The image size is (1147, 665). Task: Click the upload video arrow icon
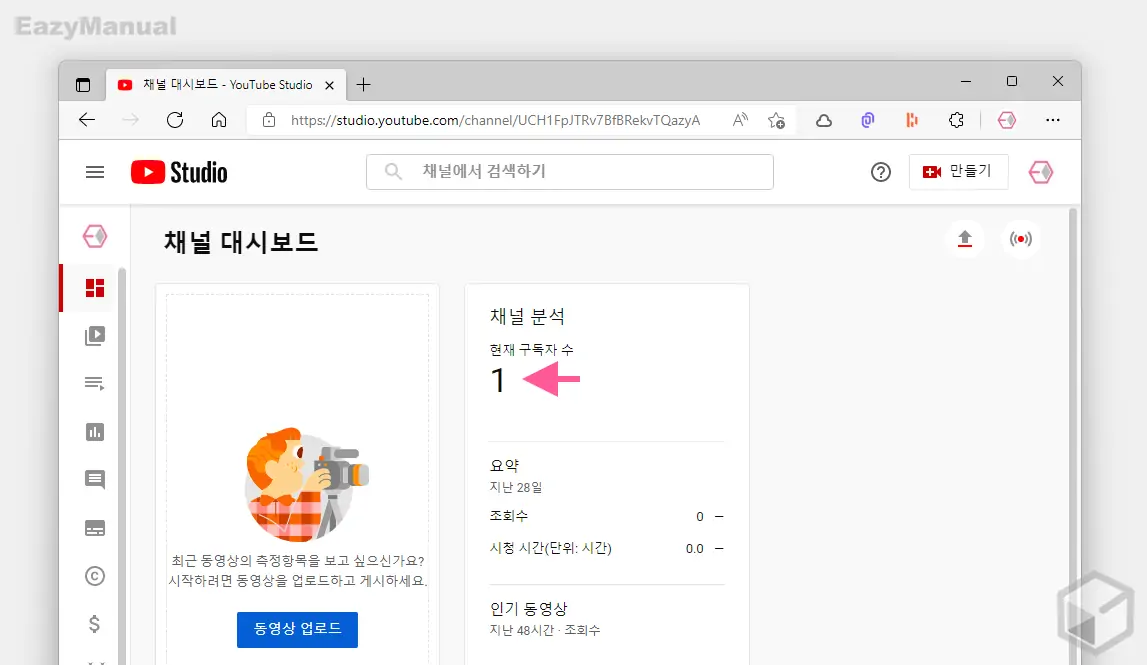pyautogui.click(x=965, y=239)
